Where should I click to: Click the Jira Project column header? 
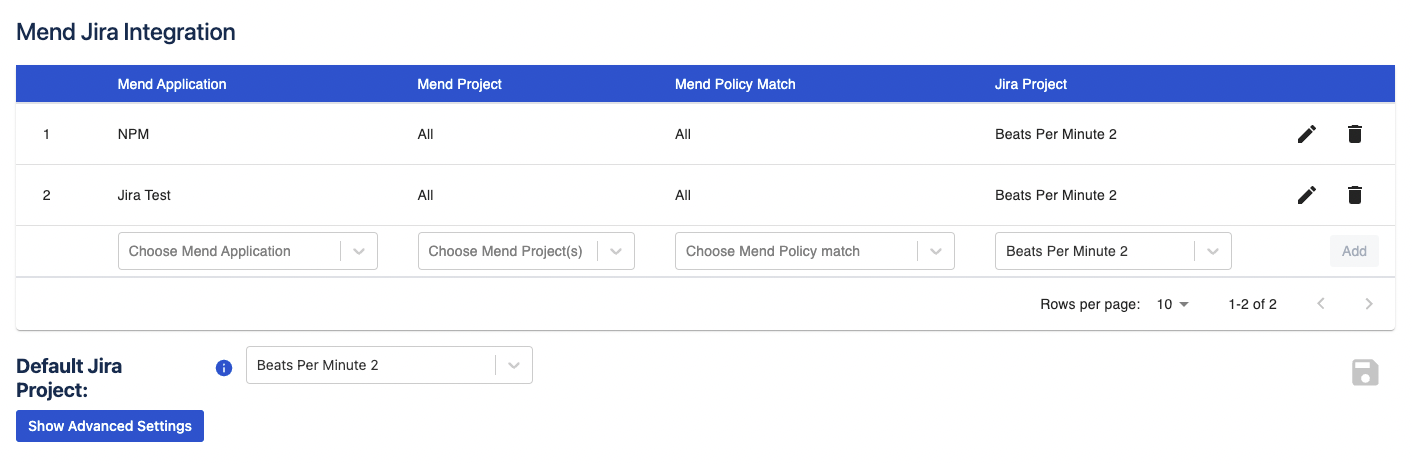tap(1031, 84)
